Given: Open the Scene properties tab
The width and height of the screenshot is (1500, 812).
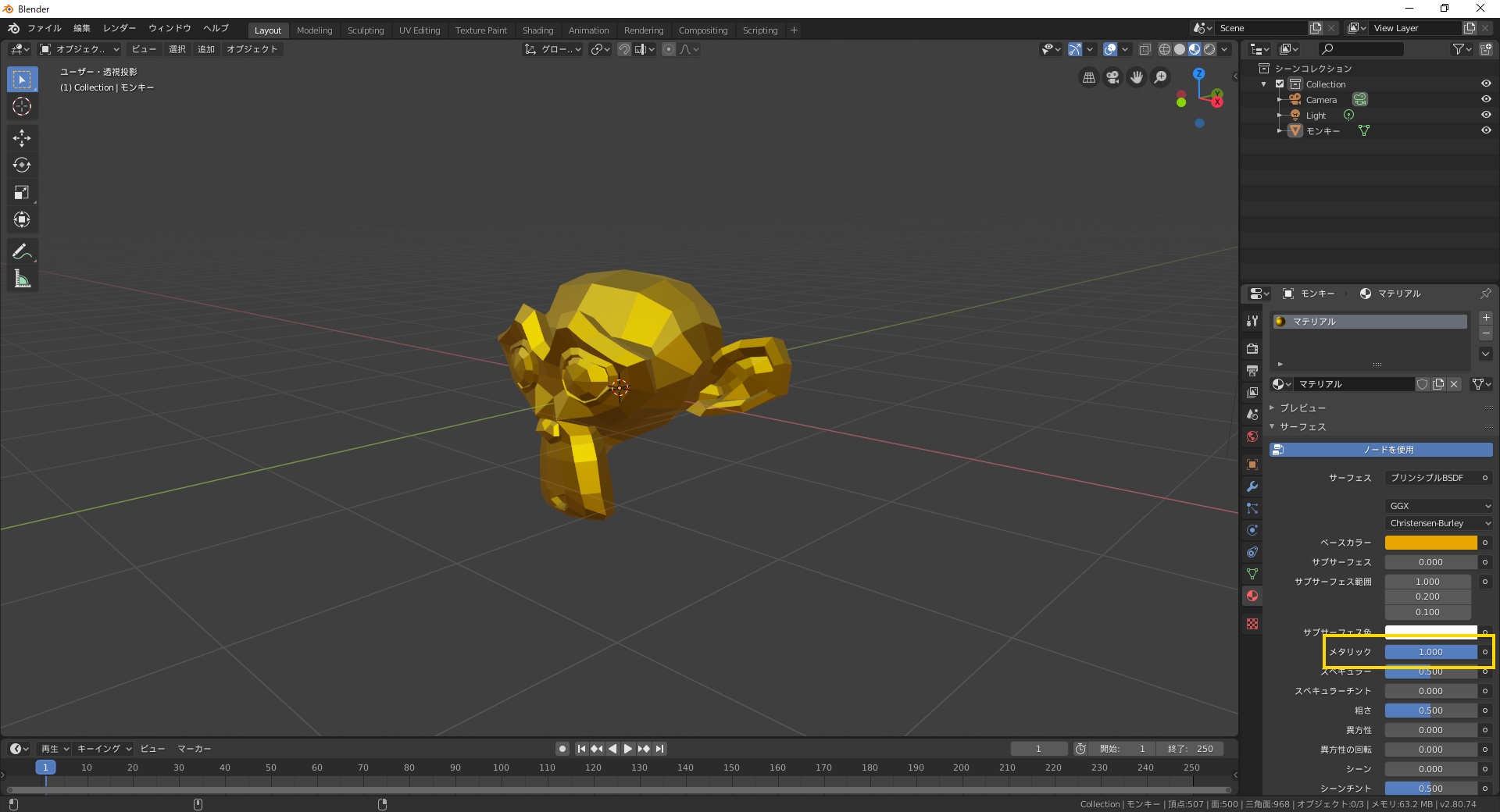Looking at the screenshot, I should pyautogui.click(x=1252, y=414).
